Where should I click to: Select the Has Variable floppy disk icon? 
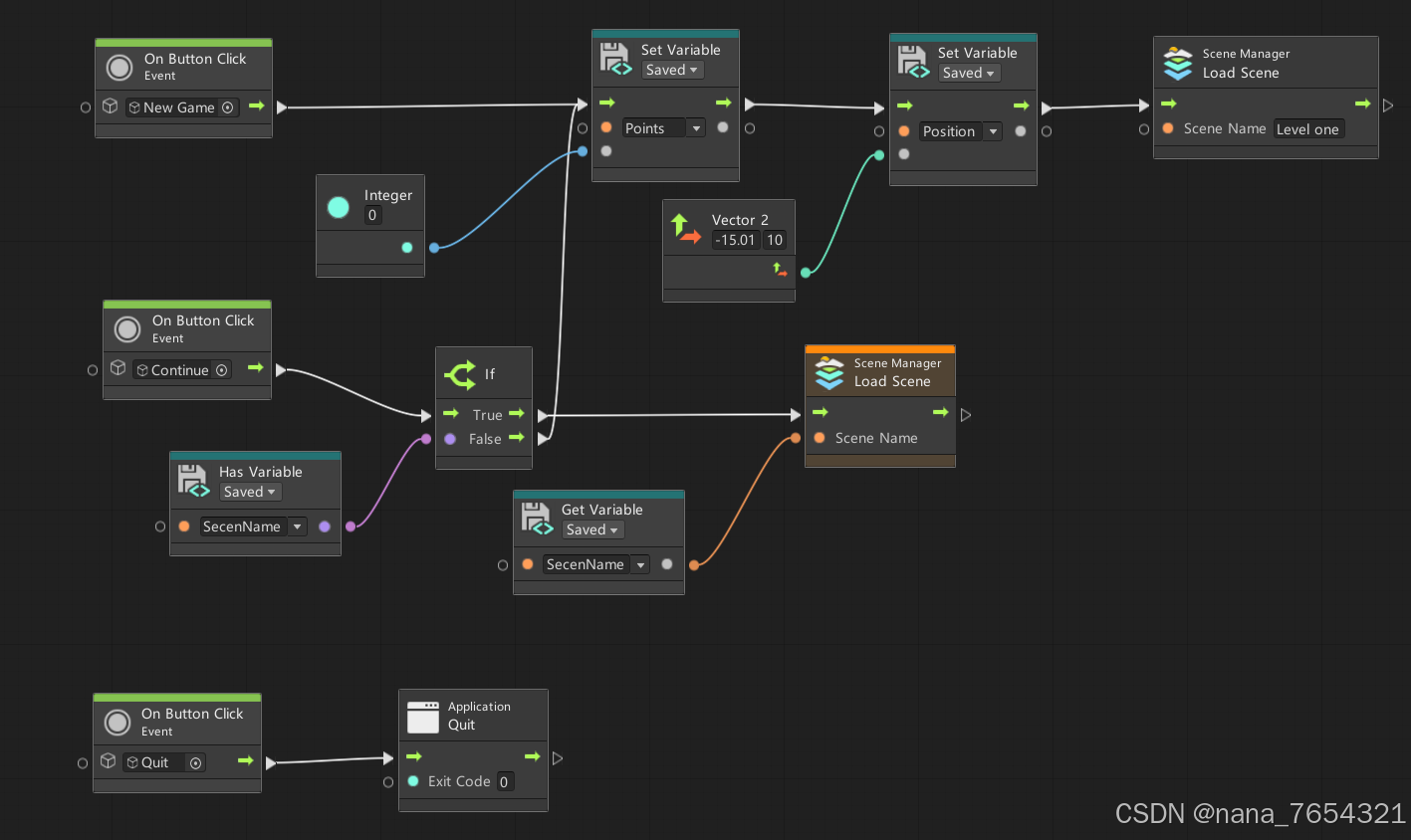coord(193,480)
